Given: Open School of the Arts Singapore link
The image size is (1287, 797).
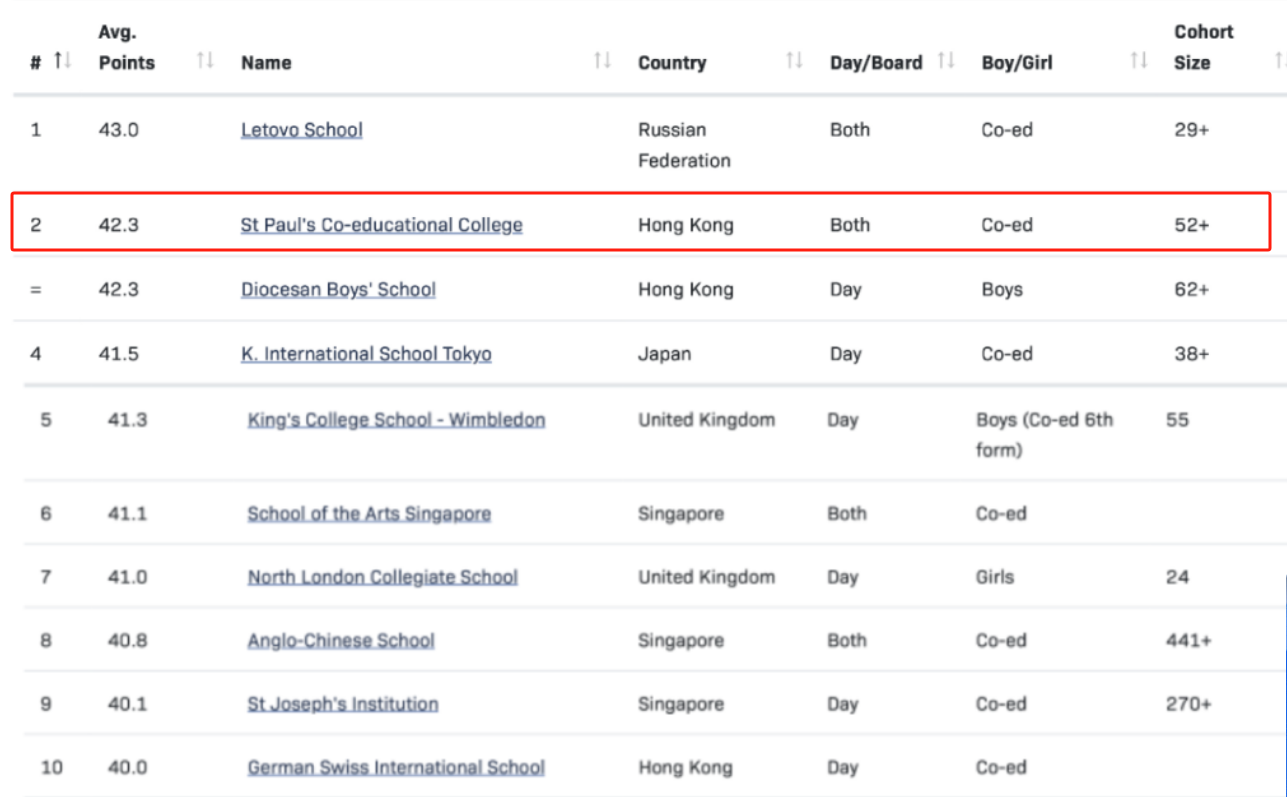Looking at the screenshot, I should click(x=369, y=514).
